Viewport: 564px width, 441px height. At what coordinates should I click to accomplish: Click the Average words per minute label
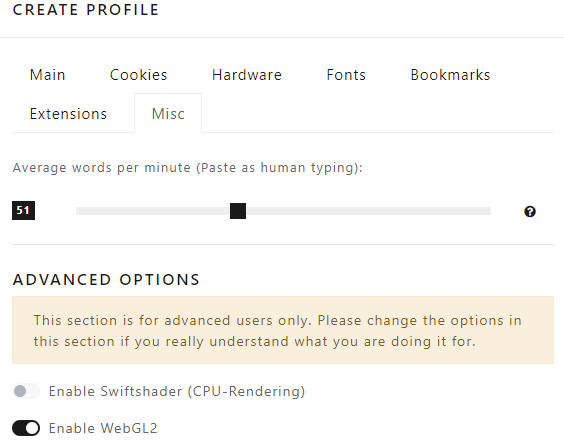[x=187, y=168]
